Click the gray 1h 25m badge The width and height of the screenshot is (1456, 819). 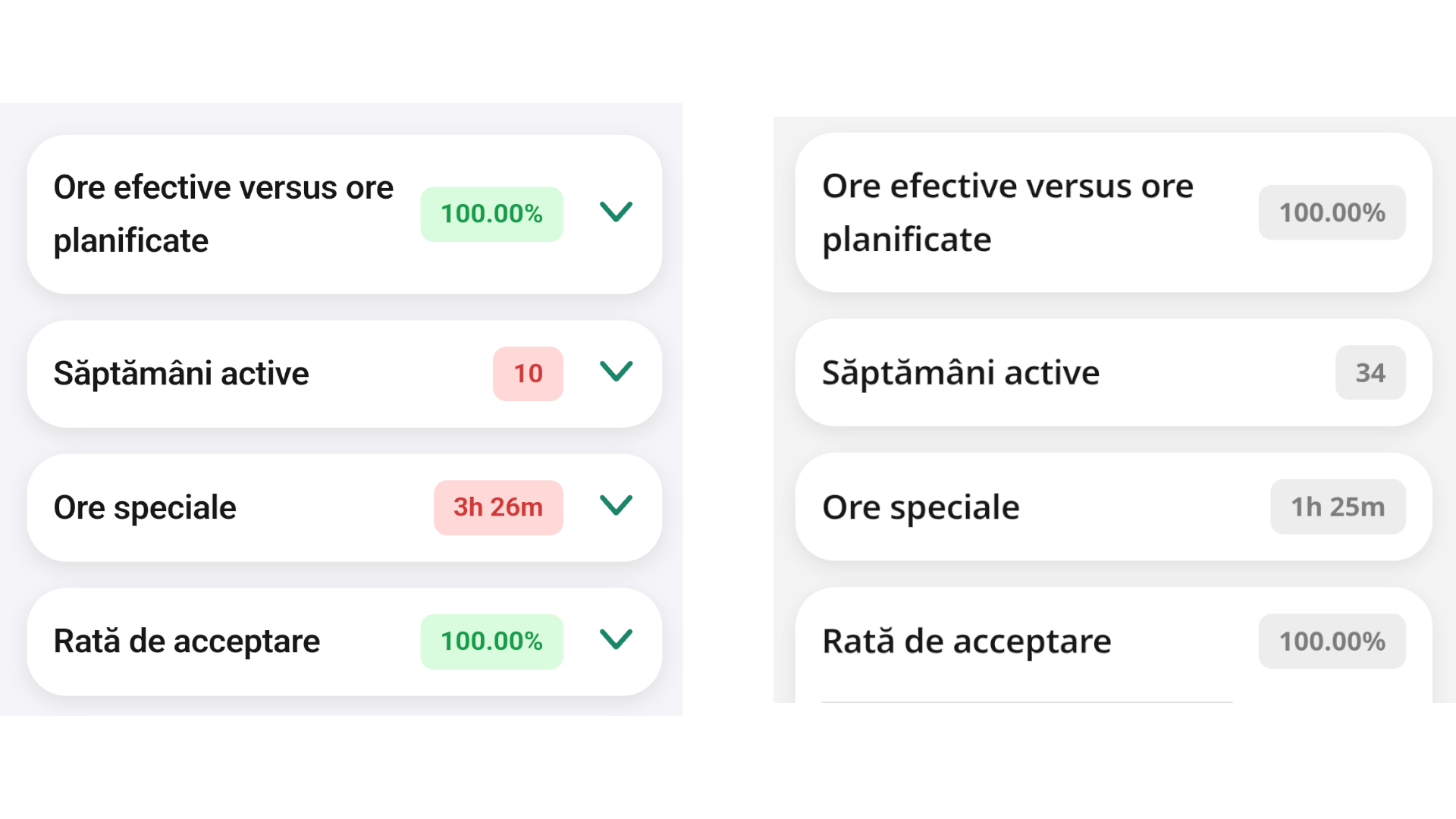point(1338,507)
